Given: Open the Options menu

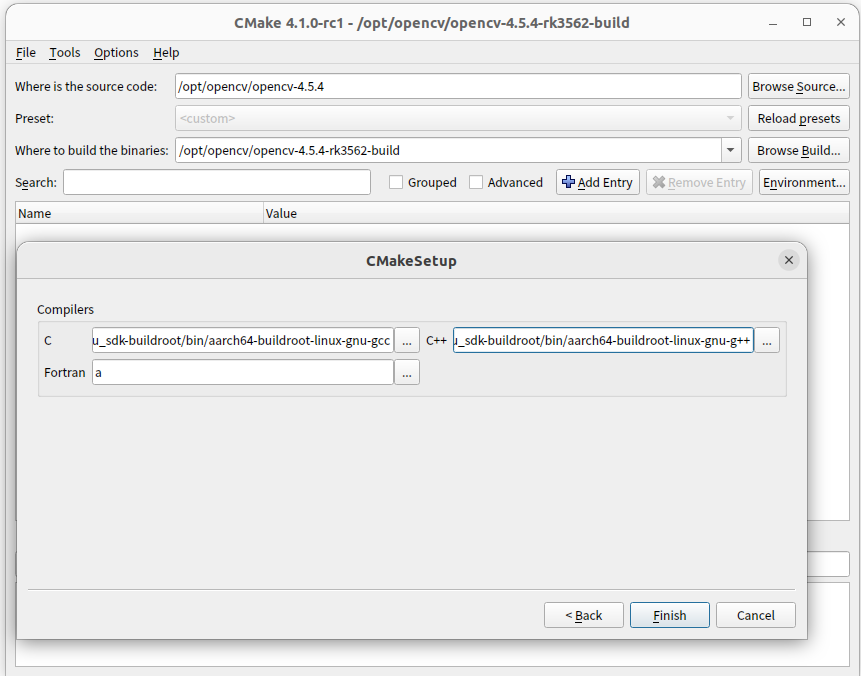Looking at the screenshot, I should 116,53.
